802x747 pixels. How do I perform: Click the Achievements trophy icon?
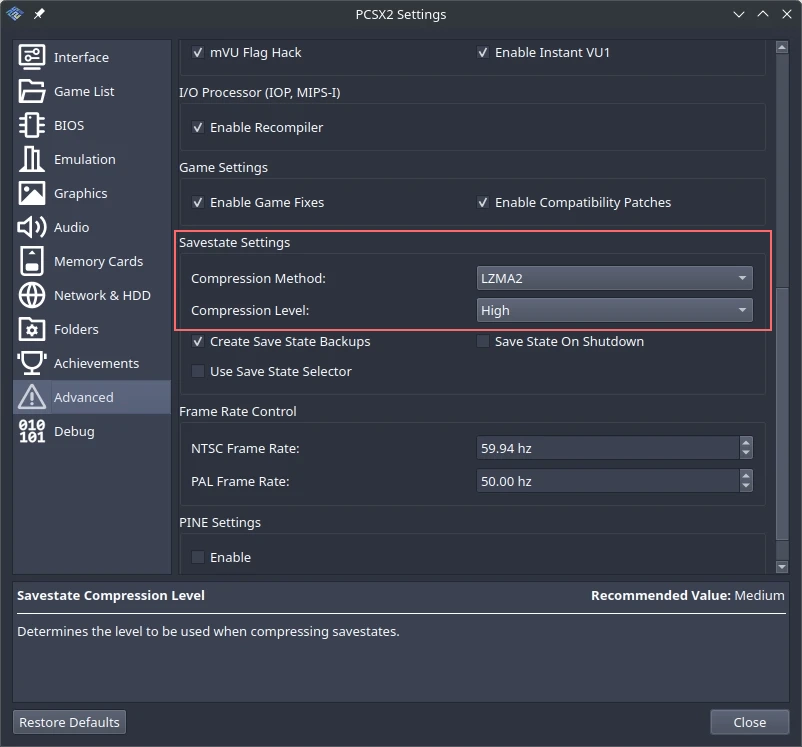[x=32, y=363]
